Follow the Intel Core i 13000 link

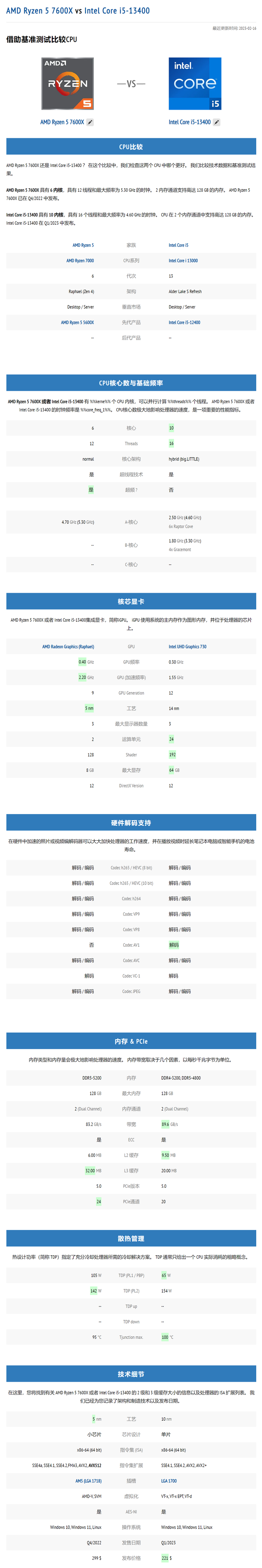coord(183,261)
